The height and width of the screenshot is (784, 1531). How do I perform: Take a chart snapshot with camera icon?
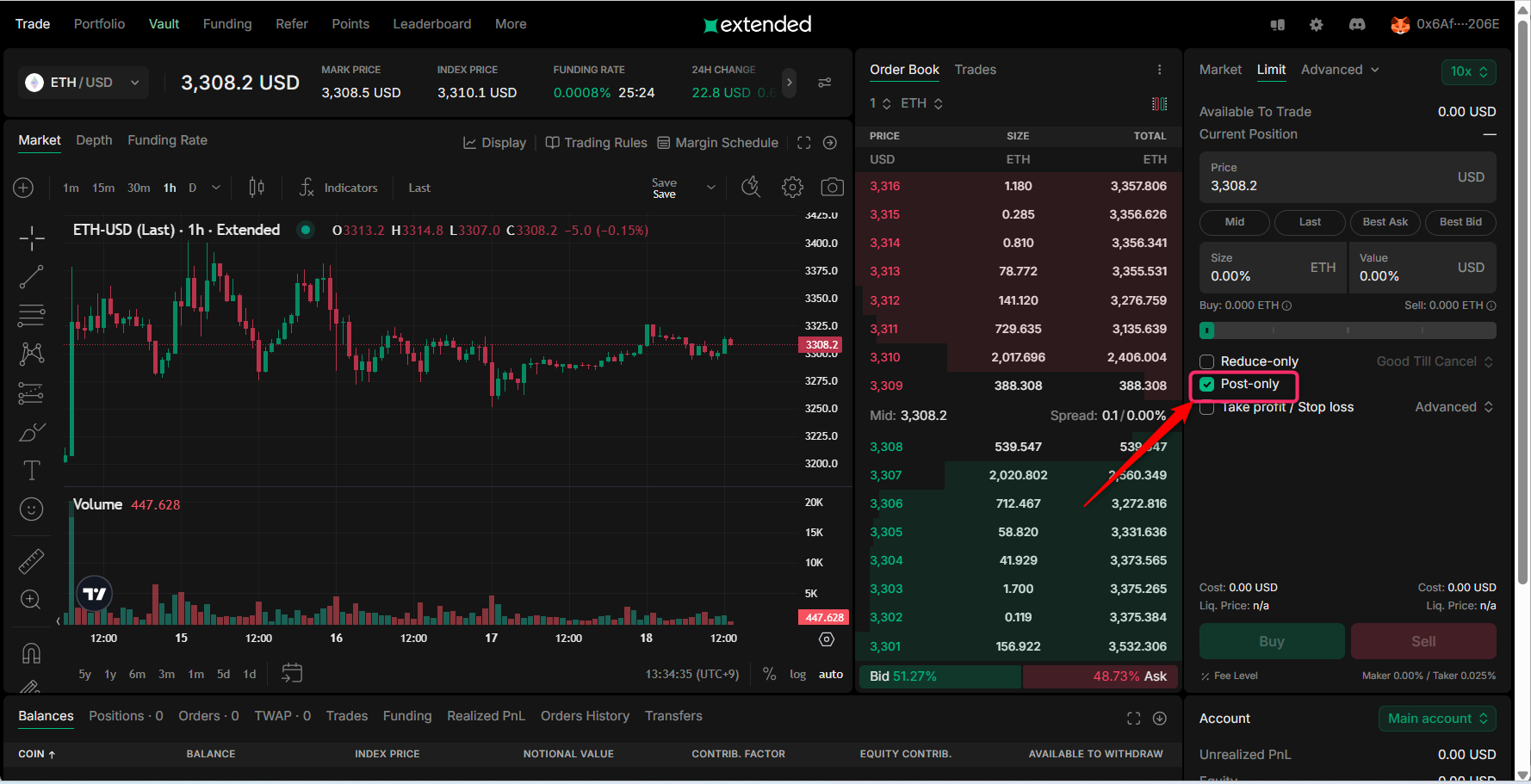[832, 188]
